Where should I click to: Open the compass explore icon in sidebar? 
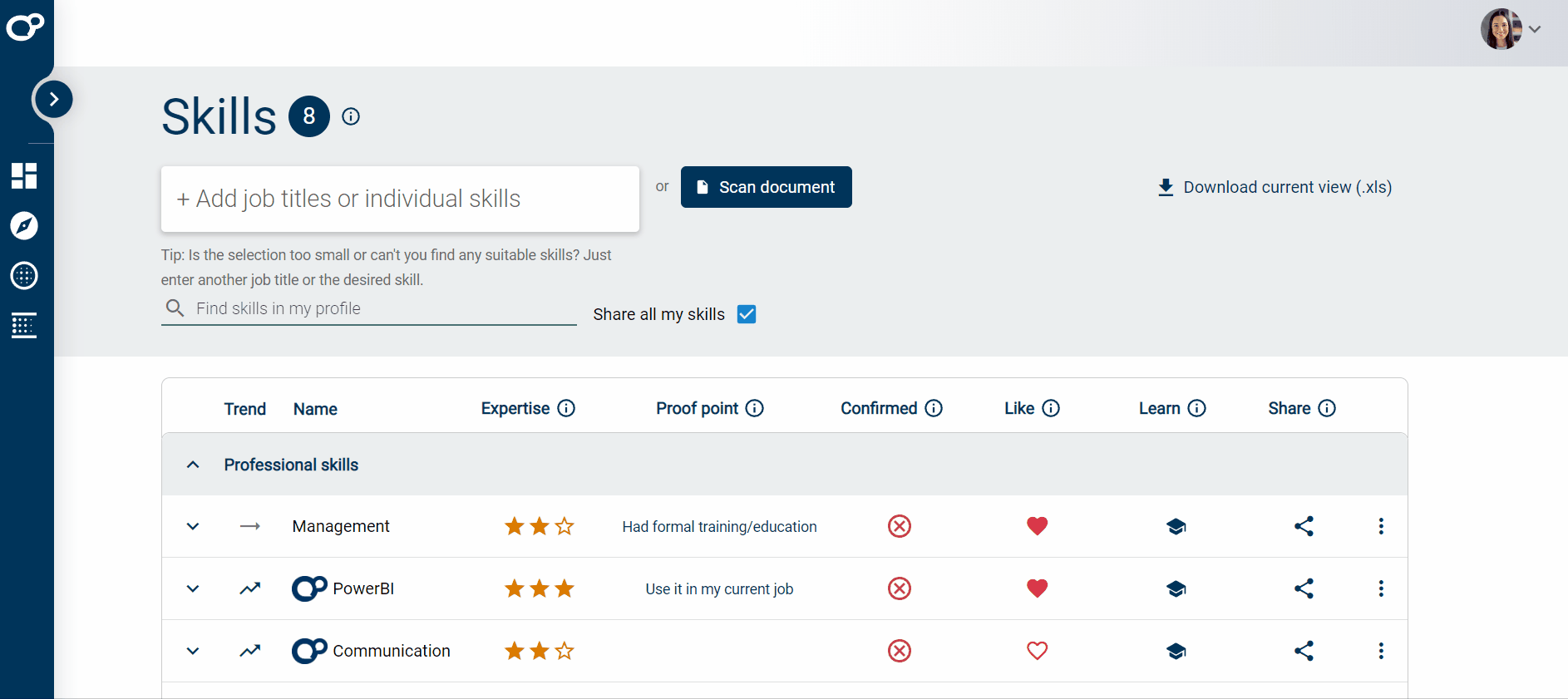24,226
